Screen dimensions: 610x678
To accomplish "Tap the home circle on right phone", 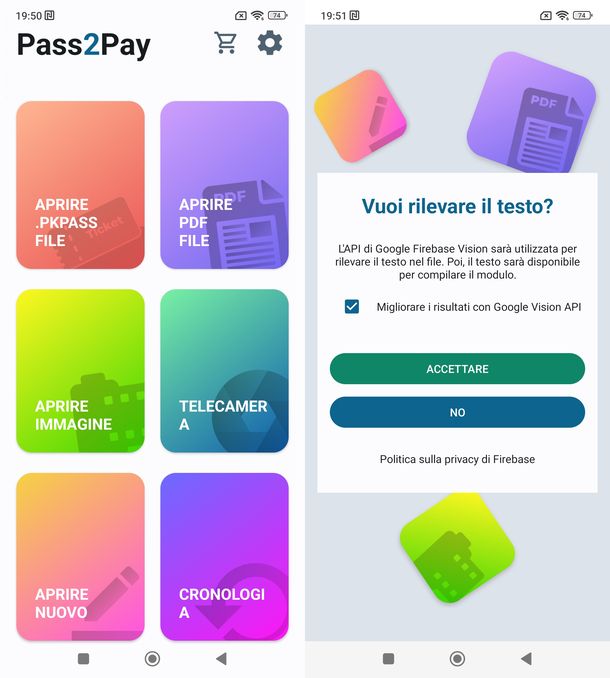I will coord(457,659).
